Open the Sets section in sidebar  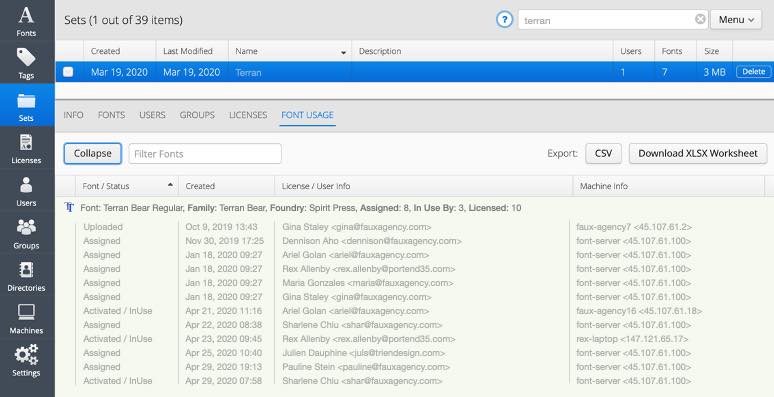pos(27,105)
